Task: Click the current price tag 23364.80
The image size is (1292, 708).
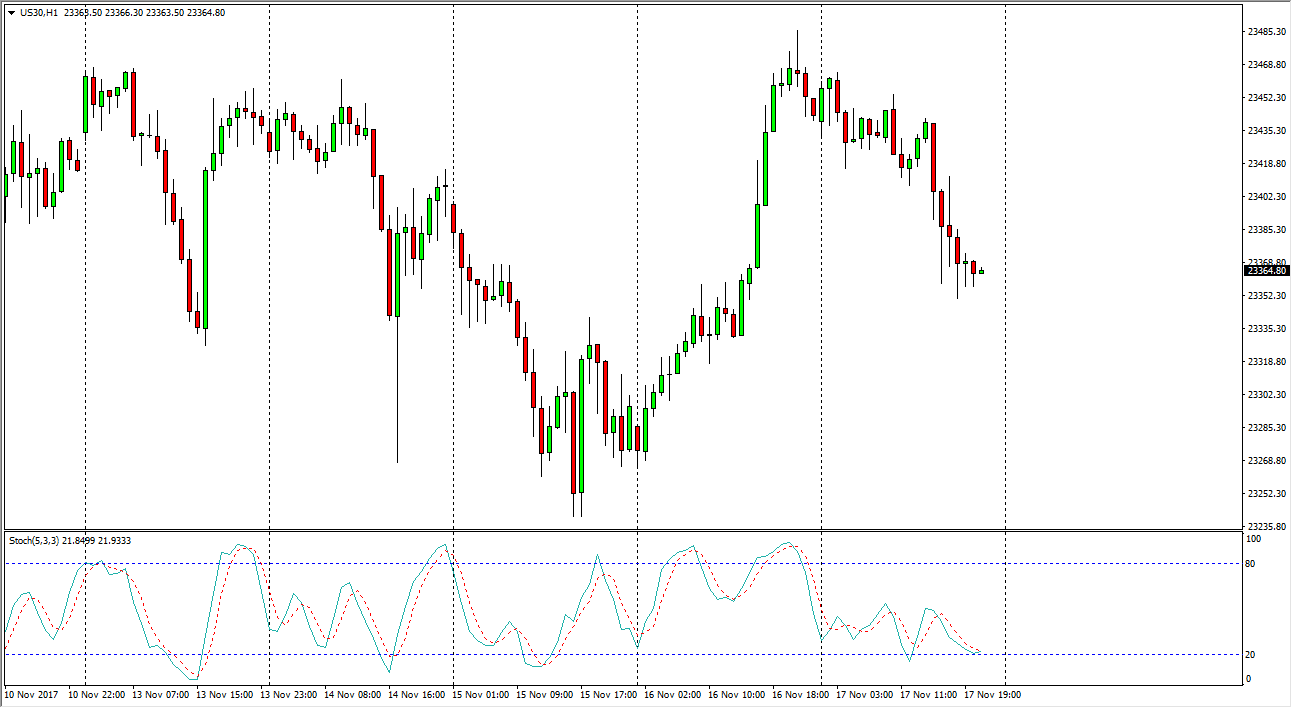Action: point(1266,270)
